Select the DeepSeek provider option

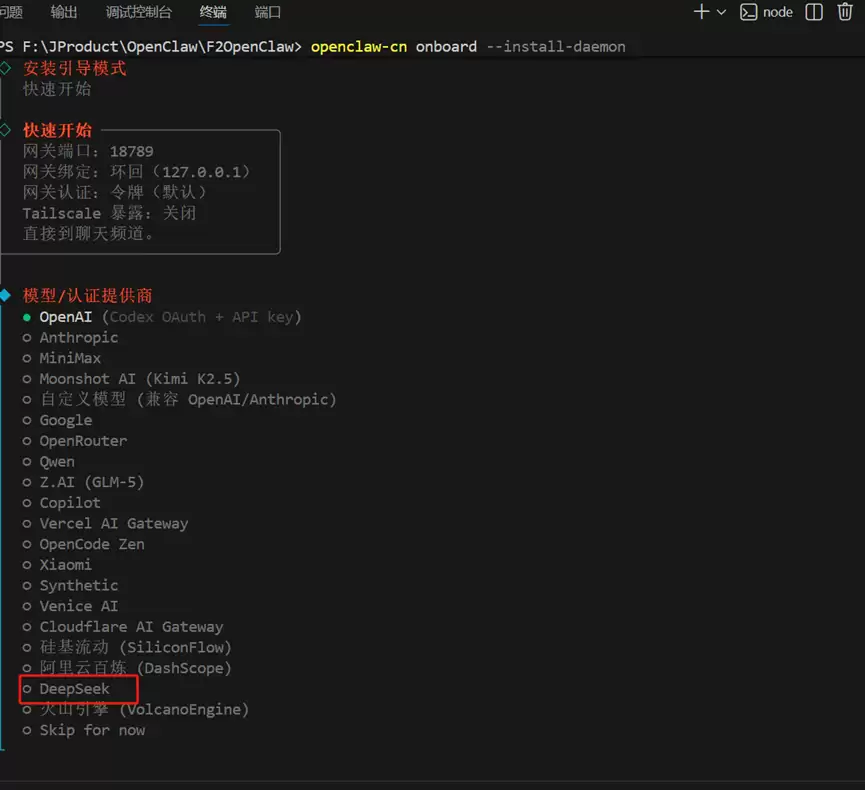coord(74,689)
